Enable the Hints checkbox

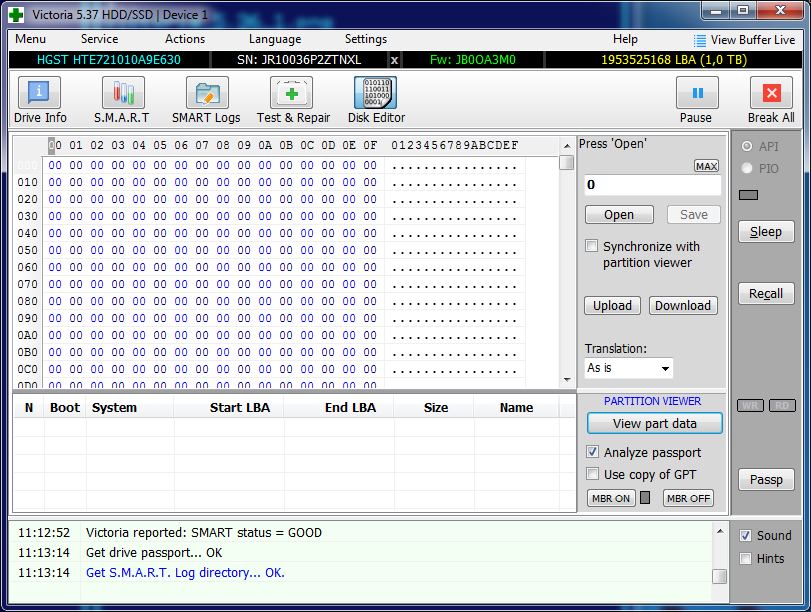point(745,559)
